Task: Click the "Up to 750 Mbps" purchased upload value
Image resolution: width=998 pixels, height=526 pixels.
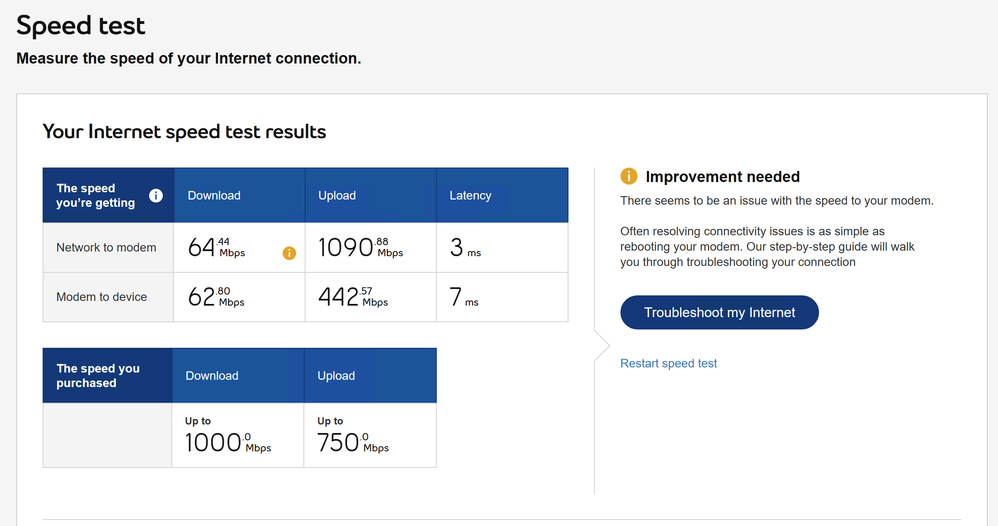Action: click(x=353, y=437)
